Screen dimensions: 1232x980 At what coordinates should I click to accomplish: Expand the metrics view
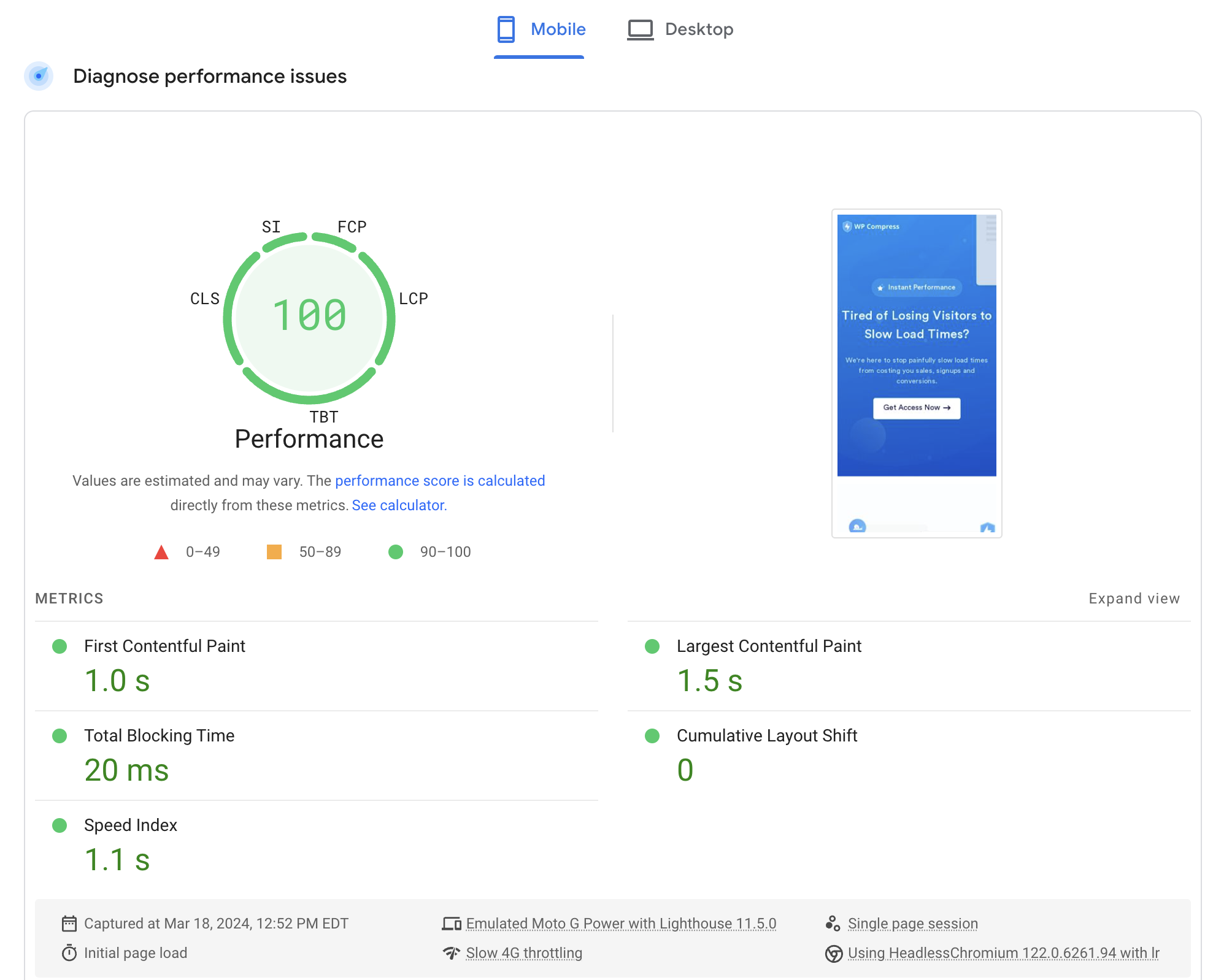[x=1134, y=599]
